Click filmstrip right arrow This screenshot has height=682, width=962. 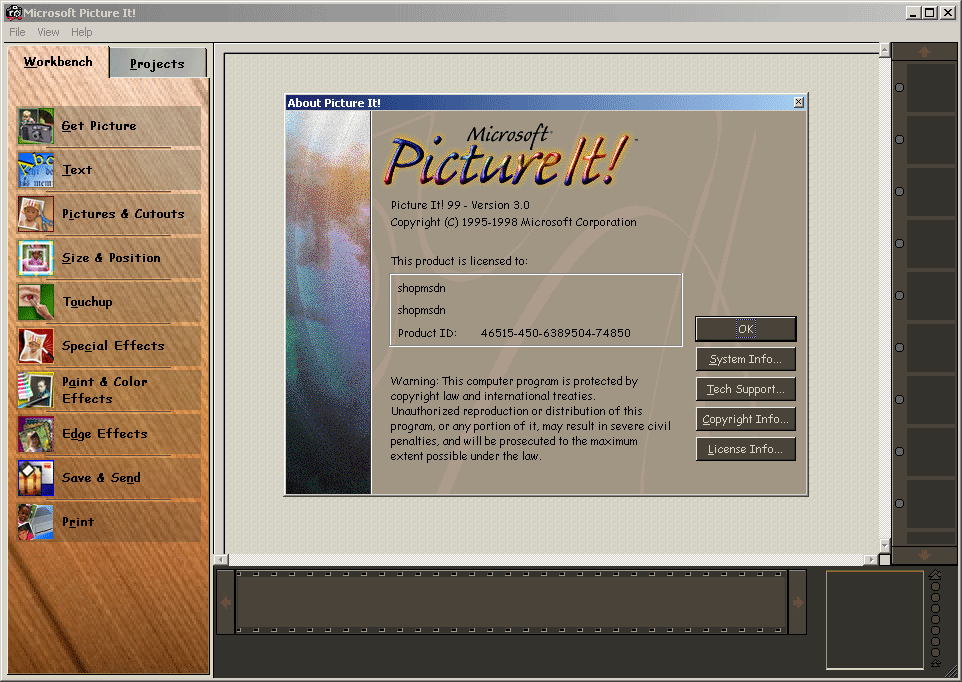click(798, 602)
